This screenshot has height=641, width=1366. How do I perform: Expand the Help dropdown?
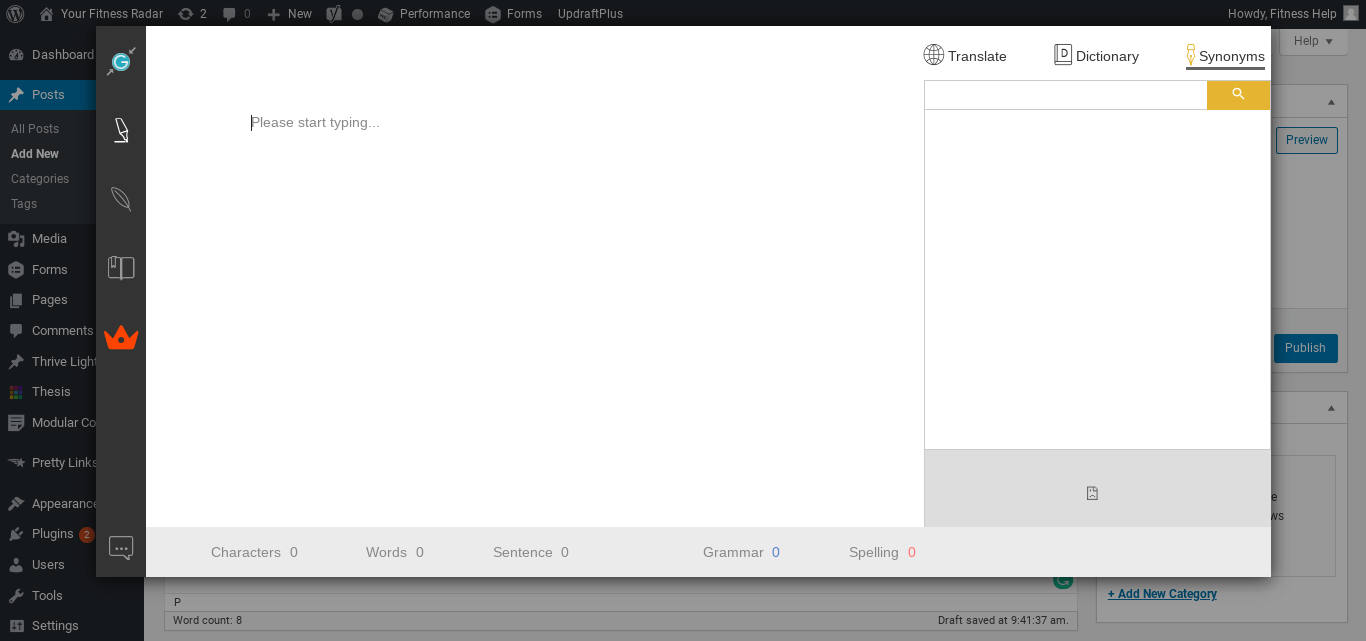click(1313, 41)
